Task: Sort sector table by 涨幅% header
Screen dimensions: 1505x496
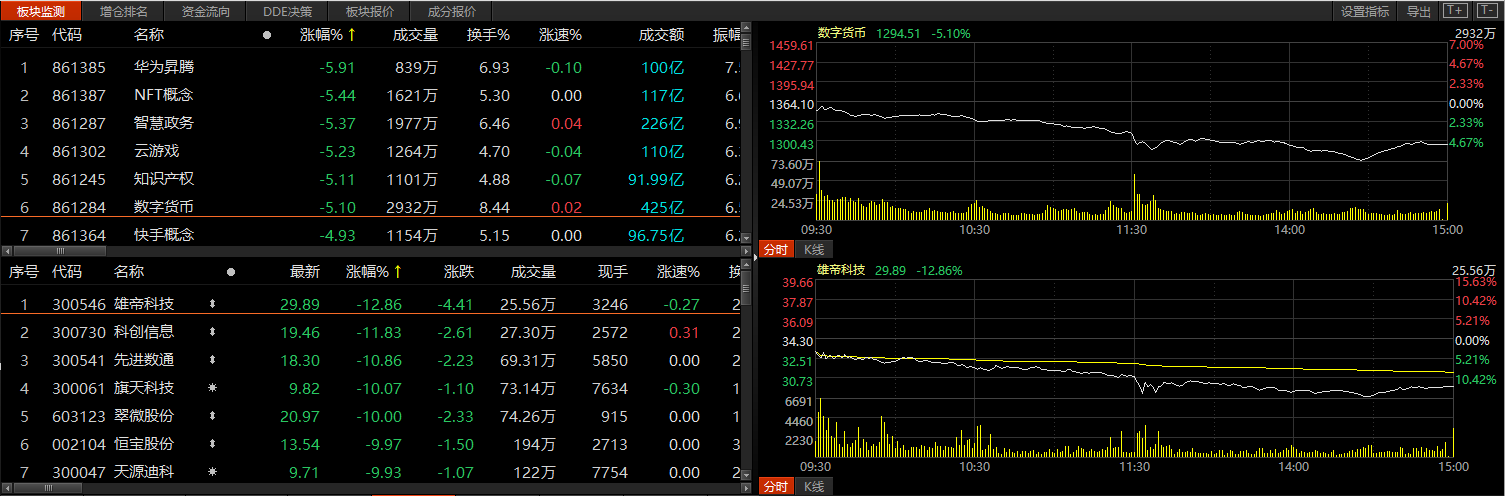Action: (x=328, y=35)
